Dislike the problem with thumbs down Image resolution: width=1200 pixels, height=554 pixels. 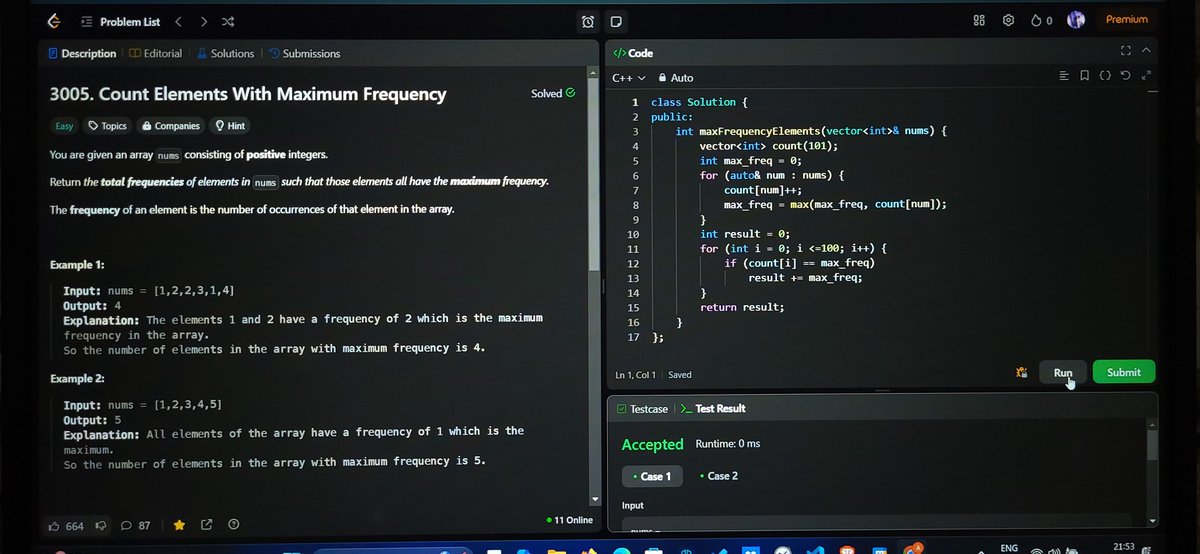101,525
